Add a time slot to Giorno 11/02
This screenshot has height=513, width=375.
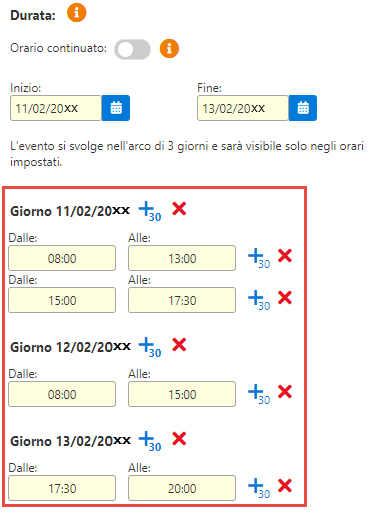[150, 211]
